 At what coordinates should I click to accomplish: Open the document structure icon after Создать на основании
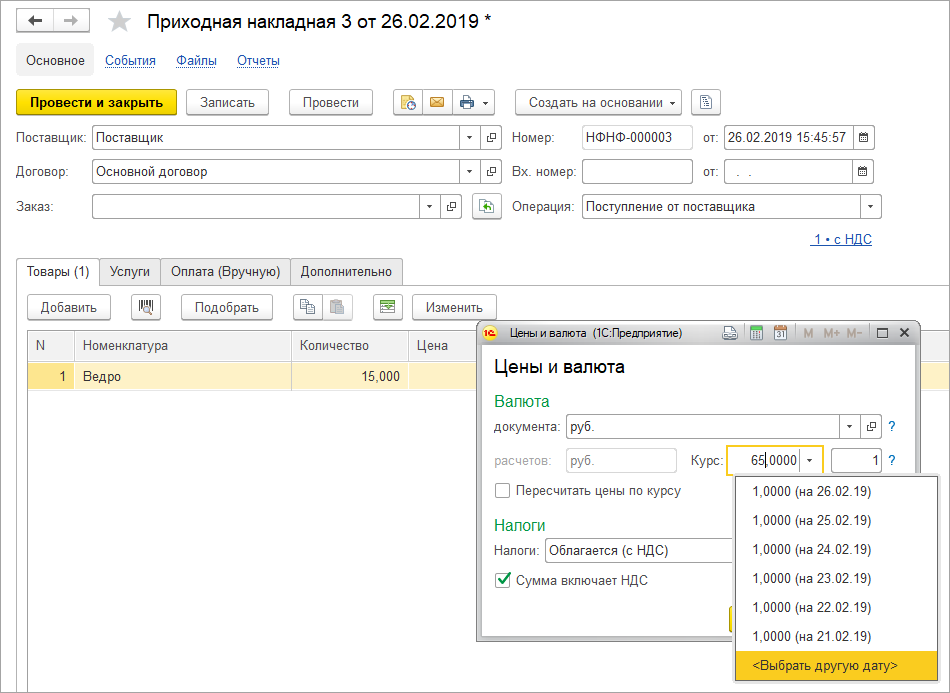click(706, 102)
